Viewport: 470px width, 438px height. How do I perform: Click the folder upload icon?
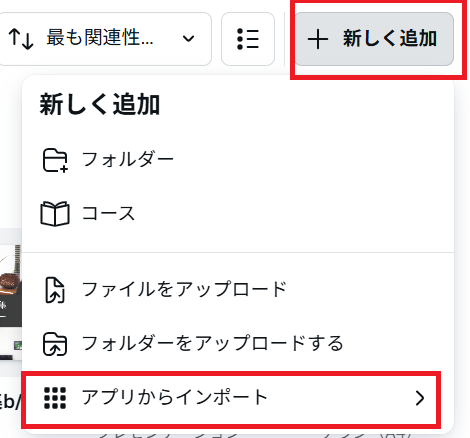tap(55, 344)
